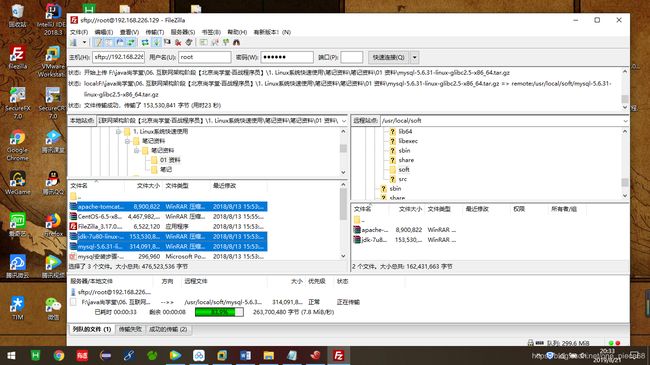Screen dimensions: 650x365
Task: Select the jdk-7u8 file in remote list
Action: [x=405, y=240]
